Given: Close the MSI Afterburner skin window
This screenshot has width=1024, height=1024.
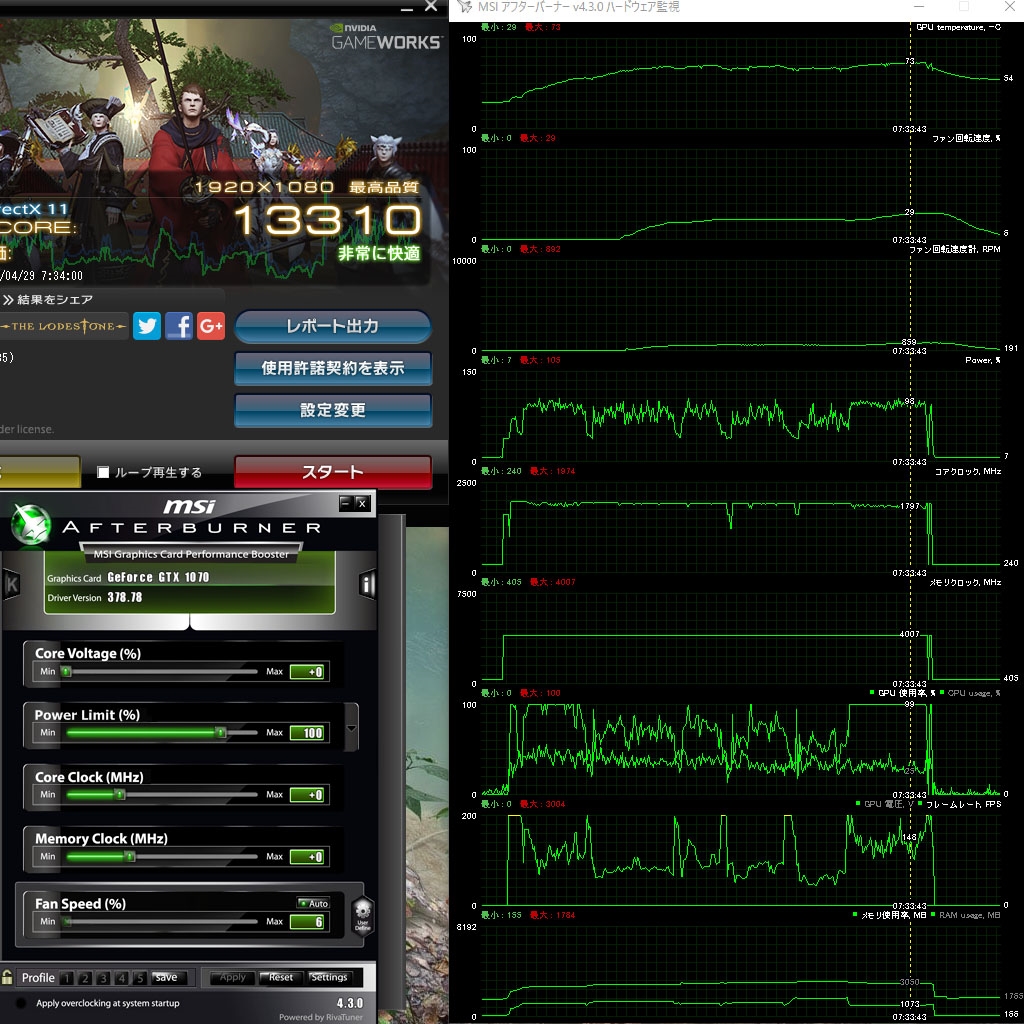Looking at the screenshot, I should point(362,502).
